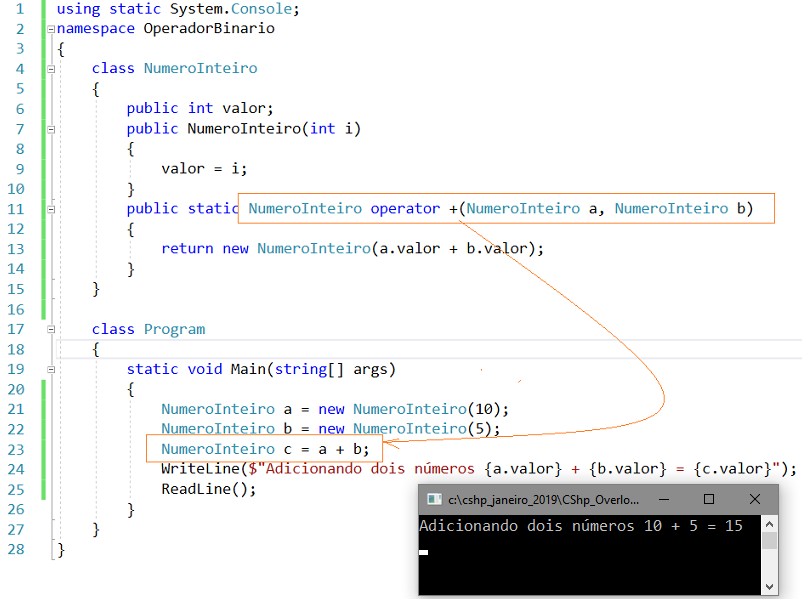Click 'Console' in the using statement
The height and width of the screenshot is (600, 806).
coord(261,9)
